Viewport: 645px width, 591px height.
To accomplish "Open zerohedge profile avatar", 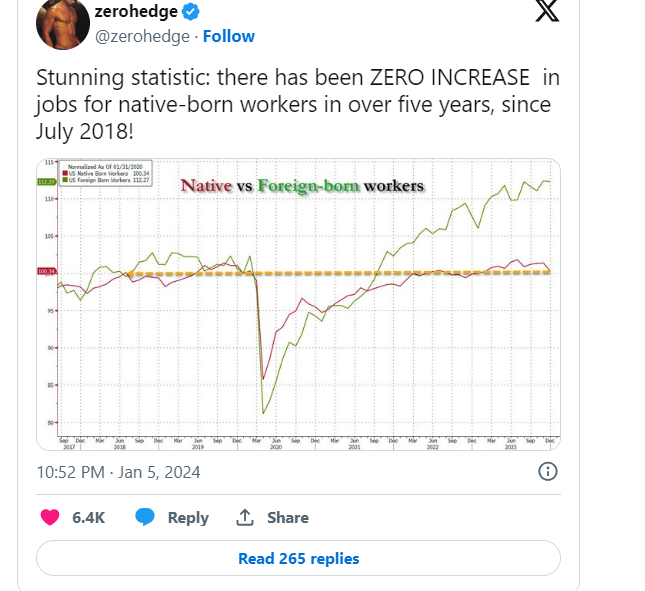I will 63,23.
